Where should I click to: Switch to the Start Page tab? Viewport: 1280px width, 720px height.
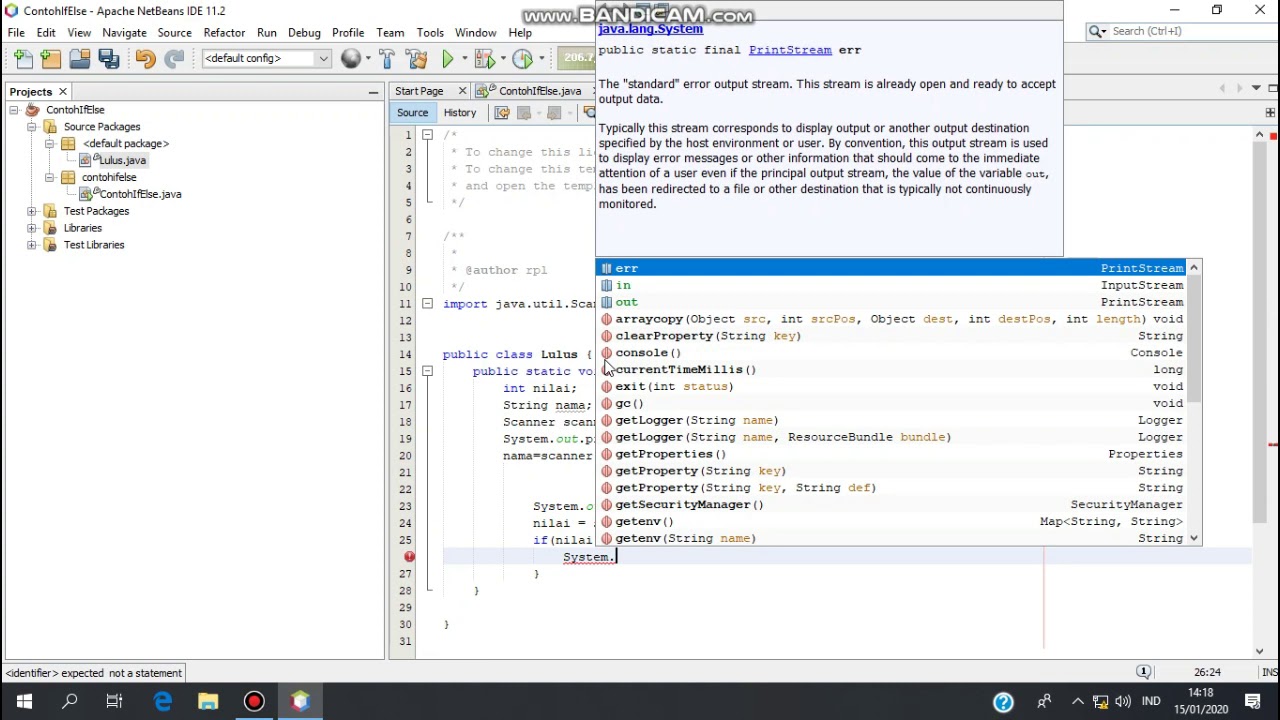click(x=419, y=91)
